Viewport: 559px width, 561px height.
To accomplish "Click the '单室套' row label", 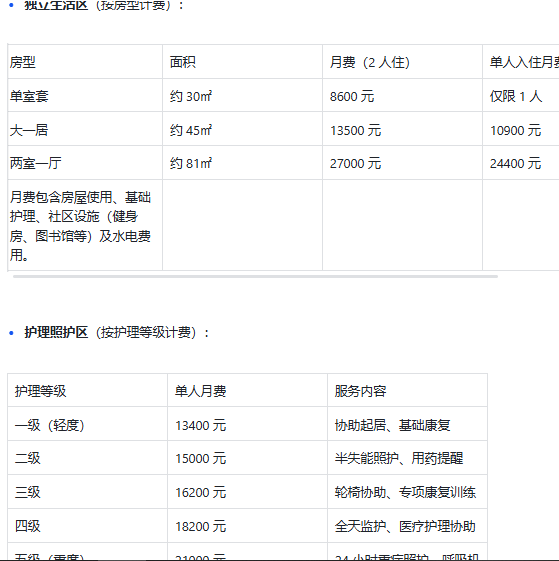I will [x=85, y=96].
